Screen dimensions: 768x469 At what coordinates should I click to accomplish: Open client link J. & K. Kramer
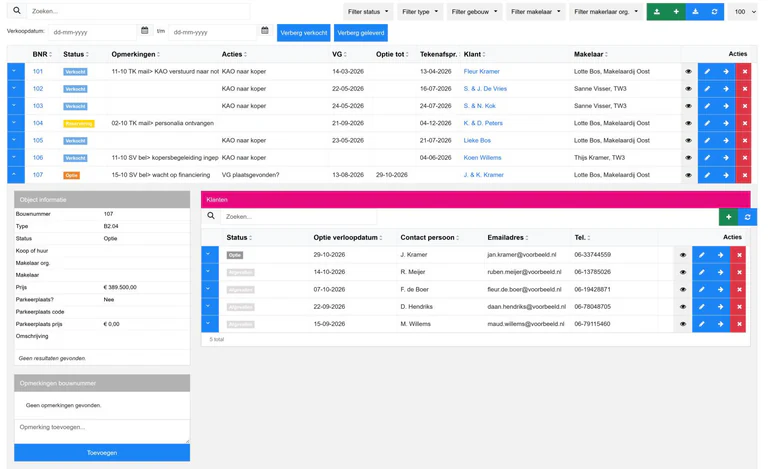pos(483,175)
